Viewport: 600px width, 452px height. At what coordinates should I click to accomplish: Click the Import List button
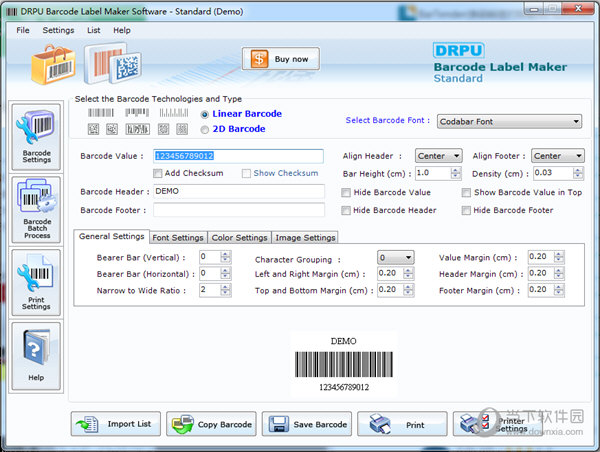[x=116, y=424]
